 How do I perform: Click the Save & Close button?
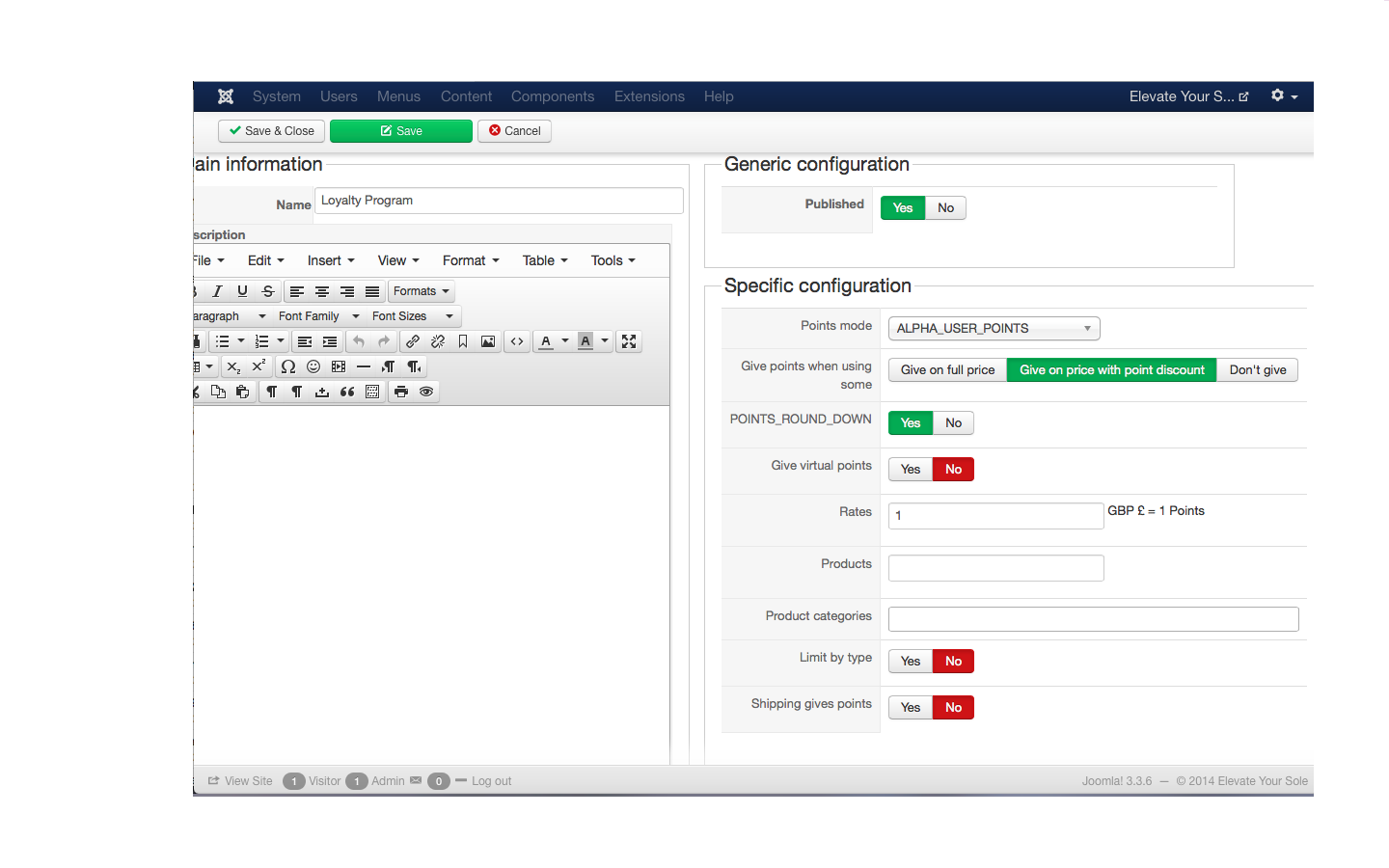(272, 131)
